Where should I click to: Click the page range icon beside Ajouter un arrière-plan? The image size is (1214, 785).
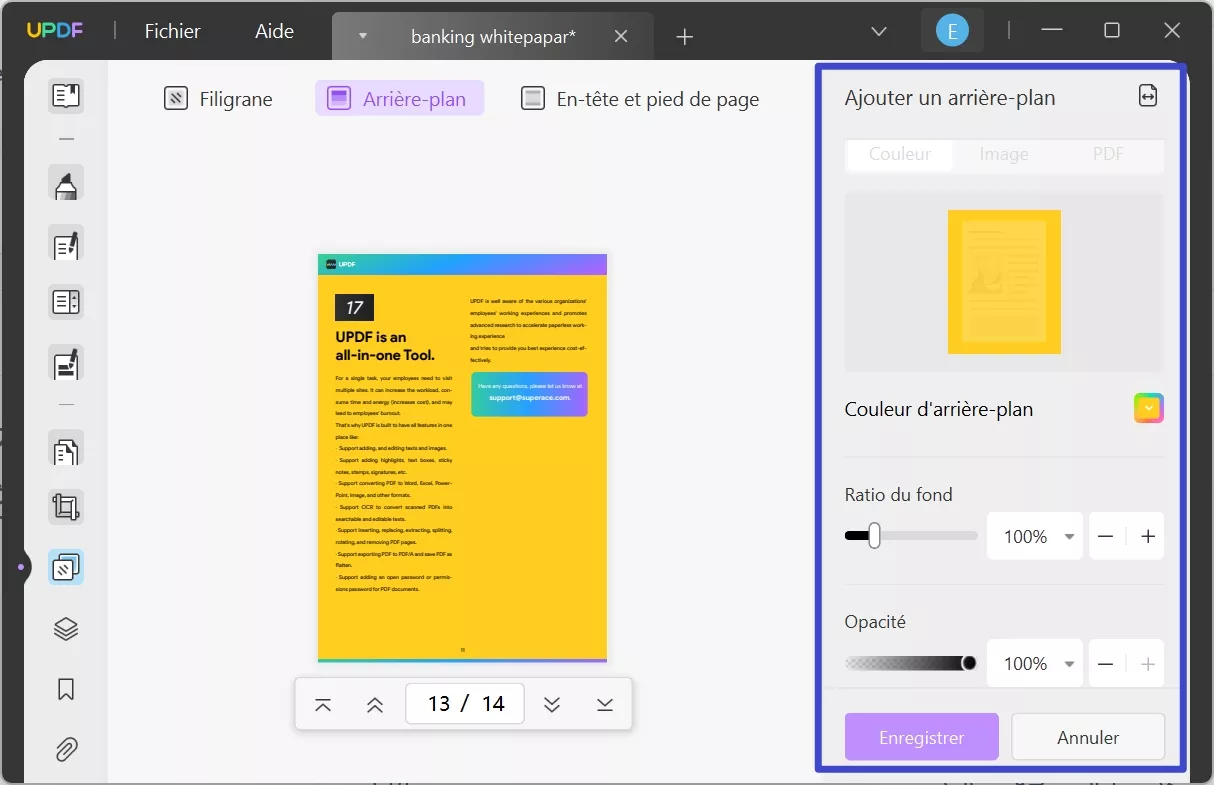[x=1148, y=96]
